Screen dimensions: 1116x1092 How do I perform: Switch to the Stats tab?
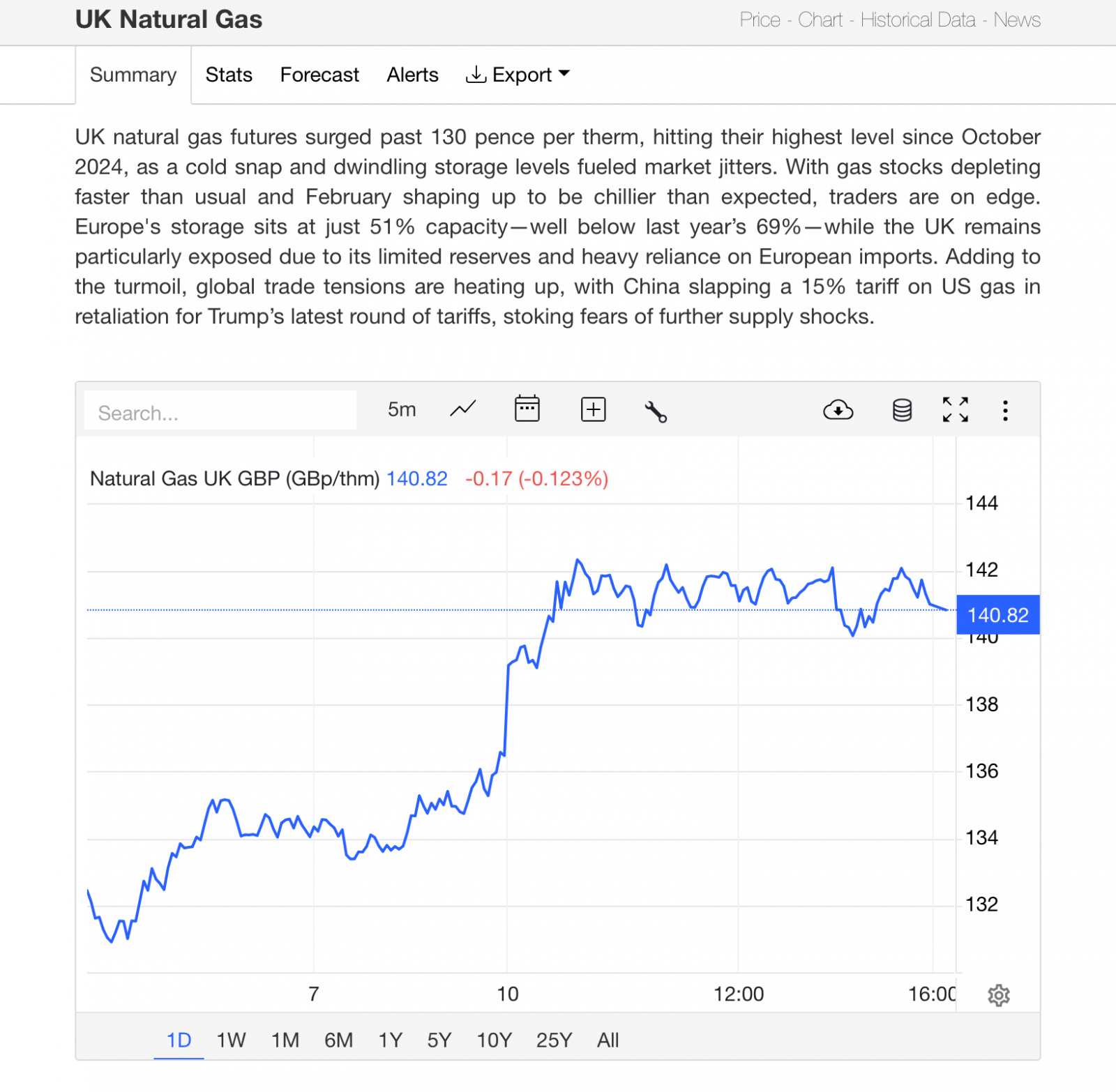pos(229,75)
